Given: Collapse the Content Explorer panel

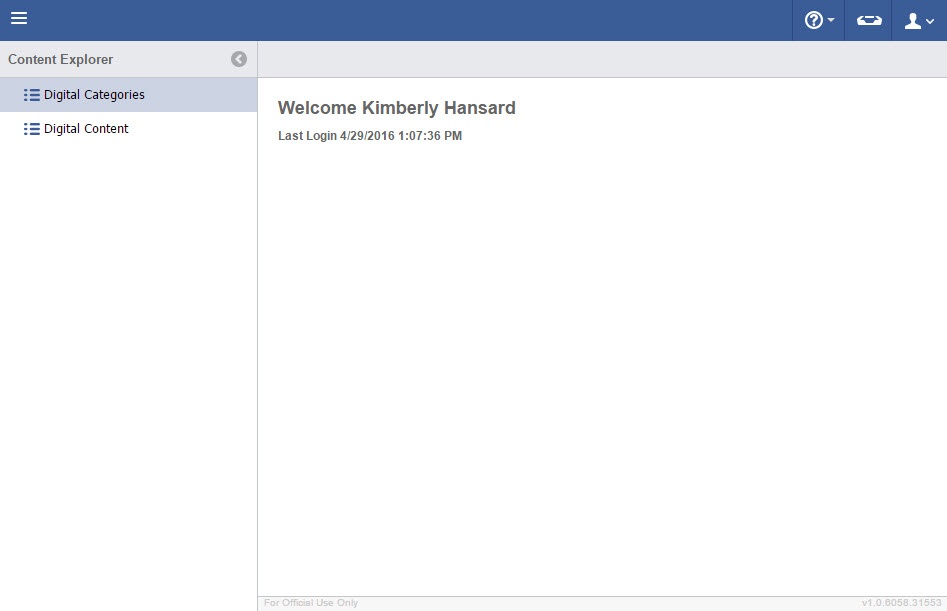Looking at the screenshot, I should click(x=238, y=59).
